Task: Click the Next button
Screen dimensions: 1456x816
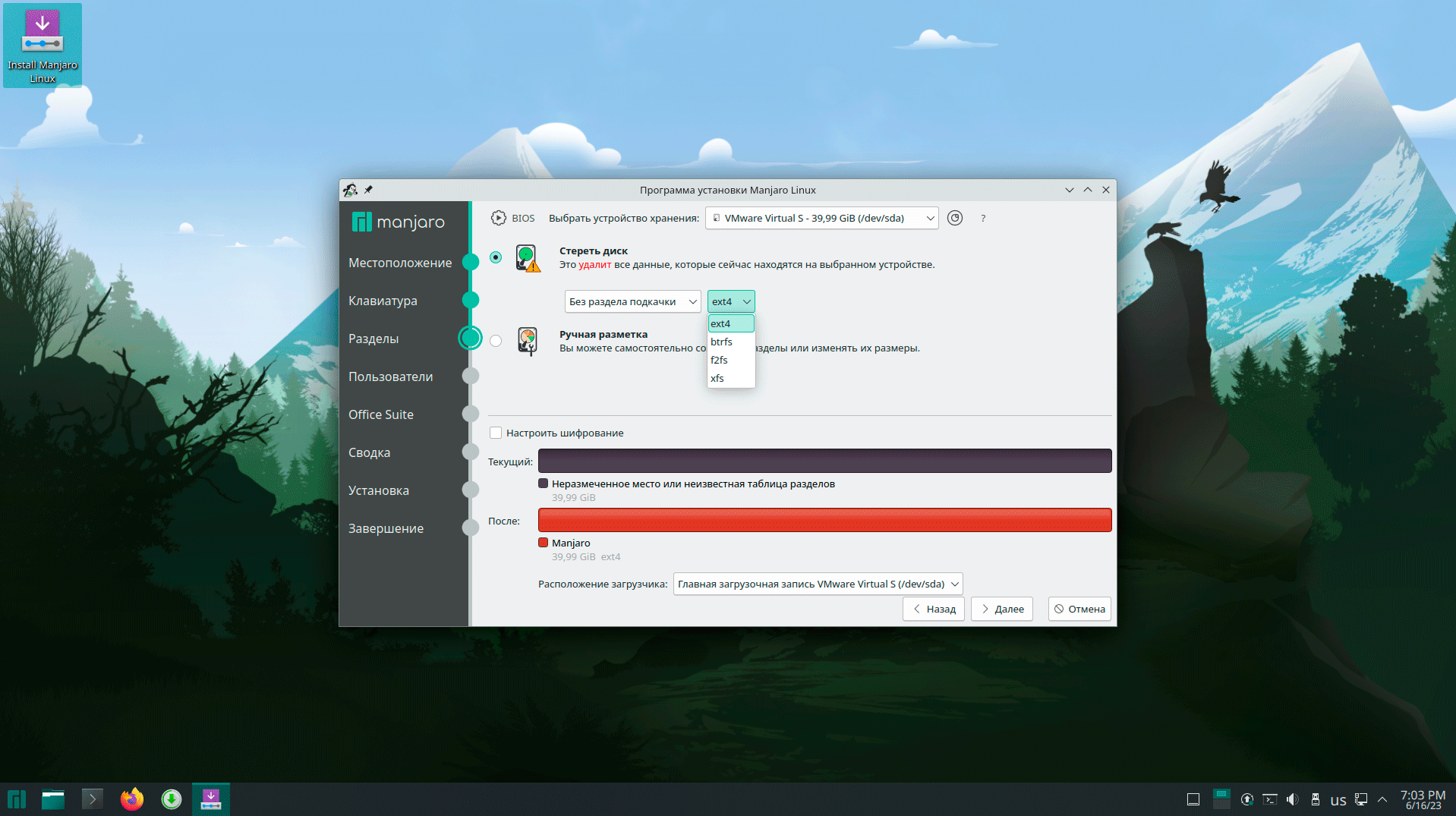Action: pos(1002,609)
